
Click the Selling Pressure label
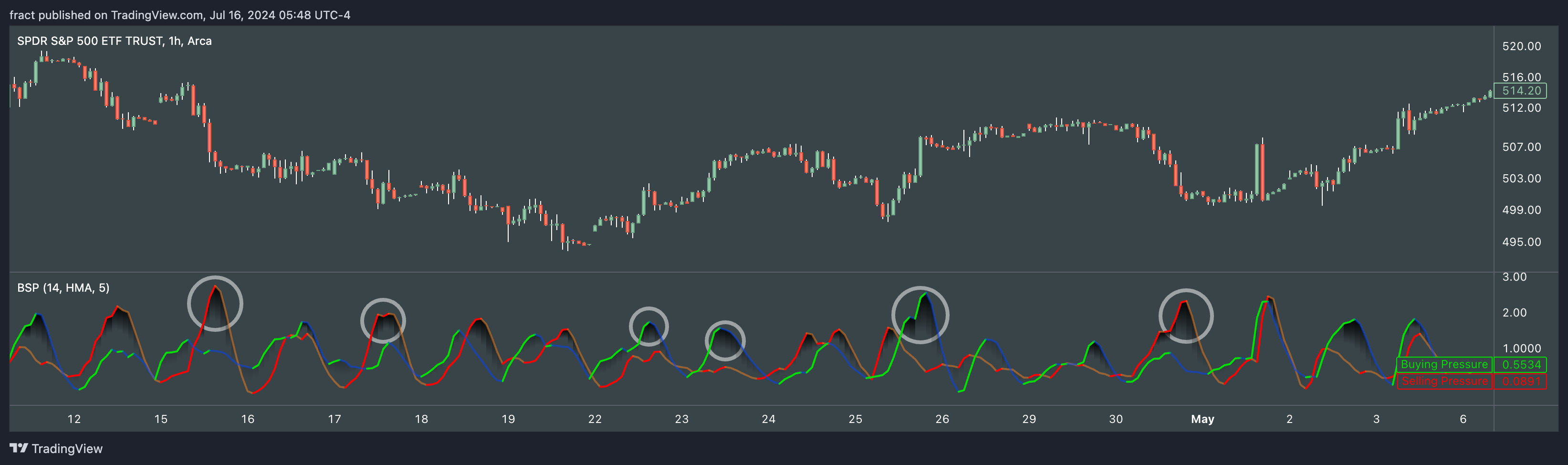click(x=1444, y=381)
